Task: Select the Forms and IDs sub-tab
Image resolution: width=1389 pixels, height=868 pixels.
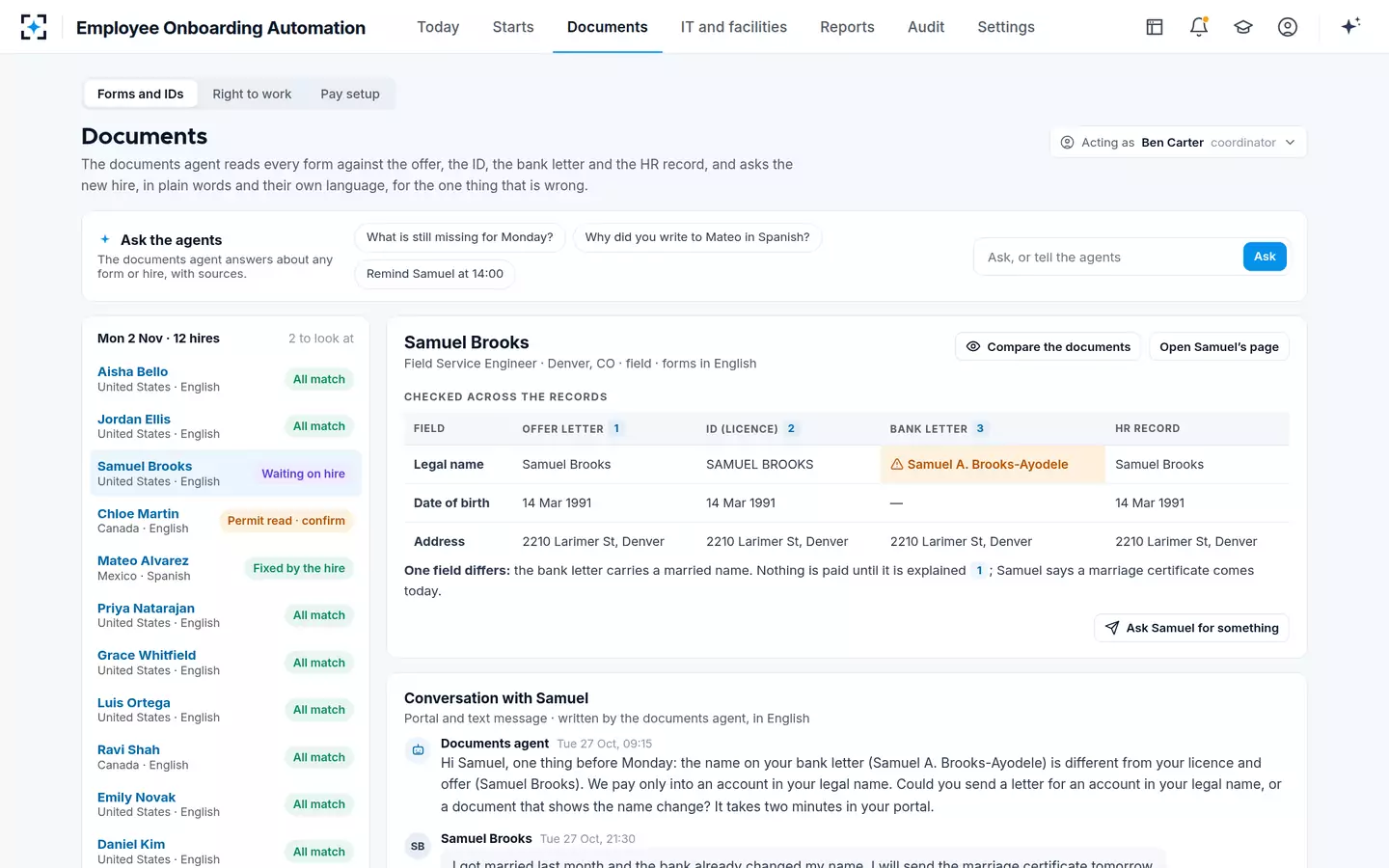Action: (141, 94)
